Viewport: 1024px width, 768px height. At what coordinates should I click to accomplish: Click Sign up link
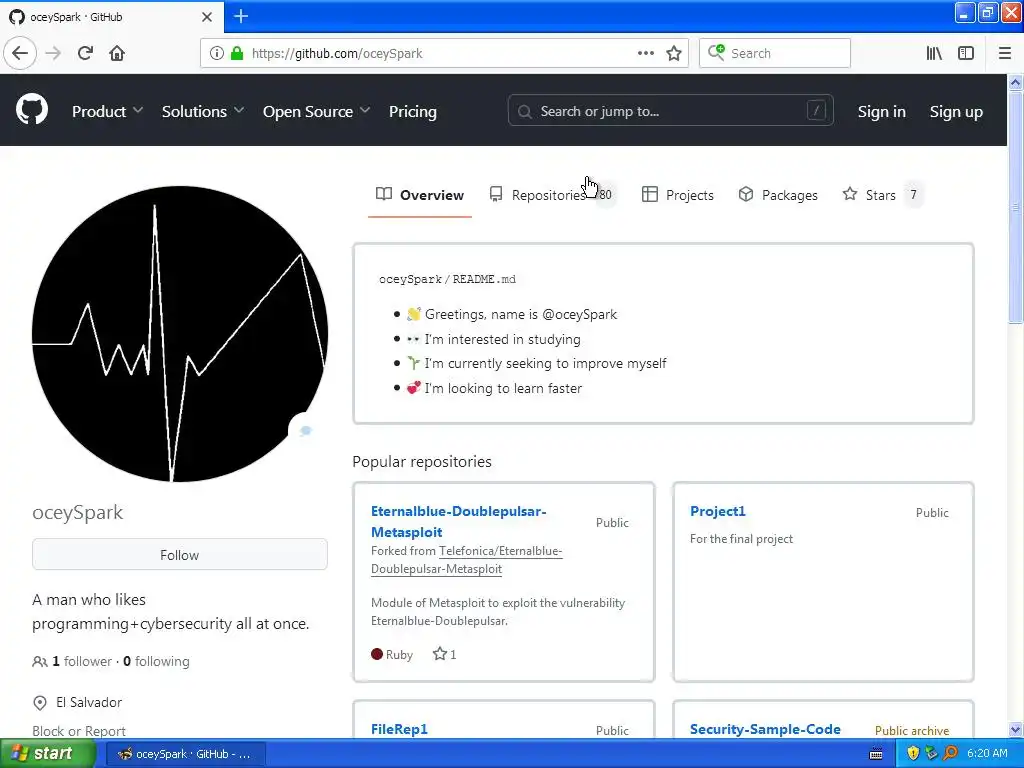[956, 112]
